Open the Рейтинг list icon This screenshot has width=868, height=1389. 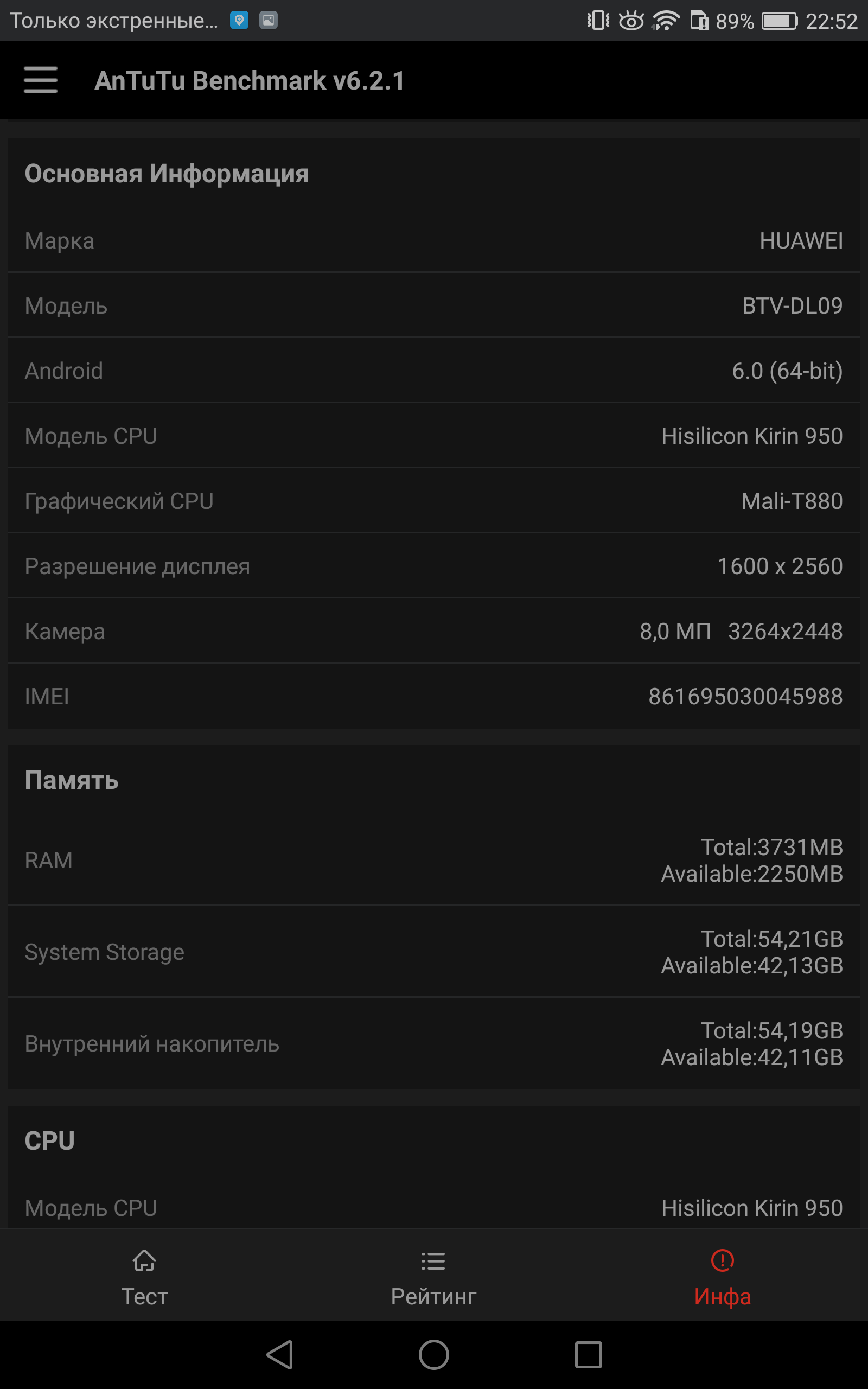(433, 1261)
